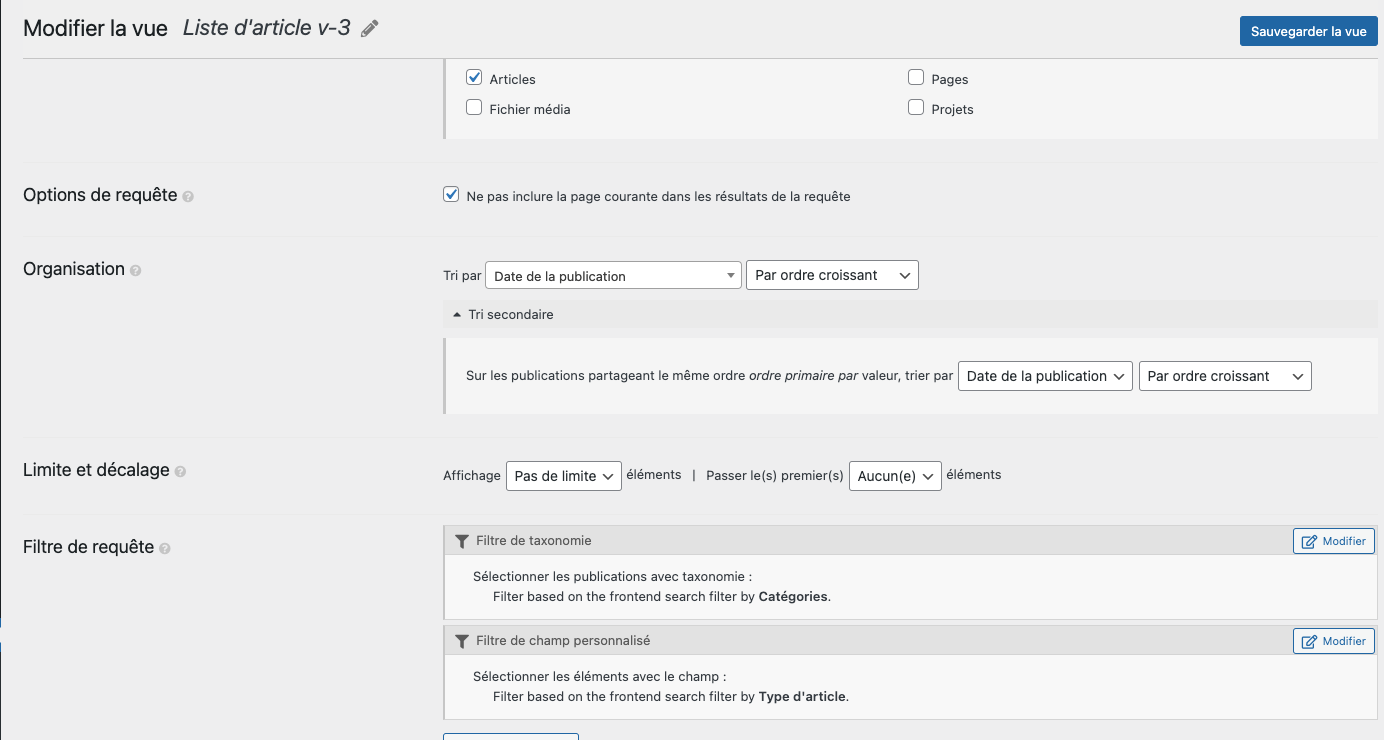Click the 'Filtre de taxonomie' header text

(534, 541)
